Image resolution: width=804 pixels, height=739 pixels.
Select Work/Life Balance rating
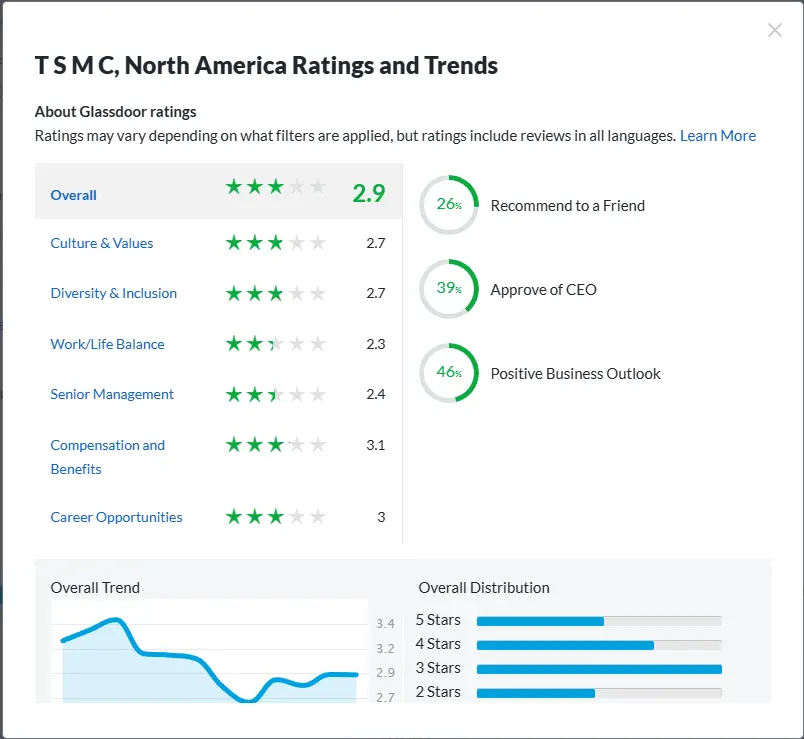point(107,344)
